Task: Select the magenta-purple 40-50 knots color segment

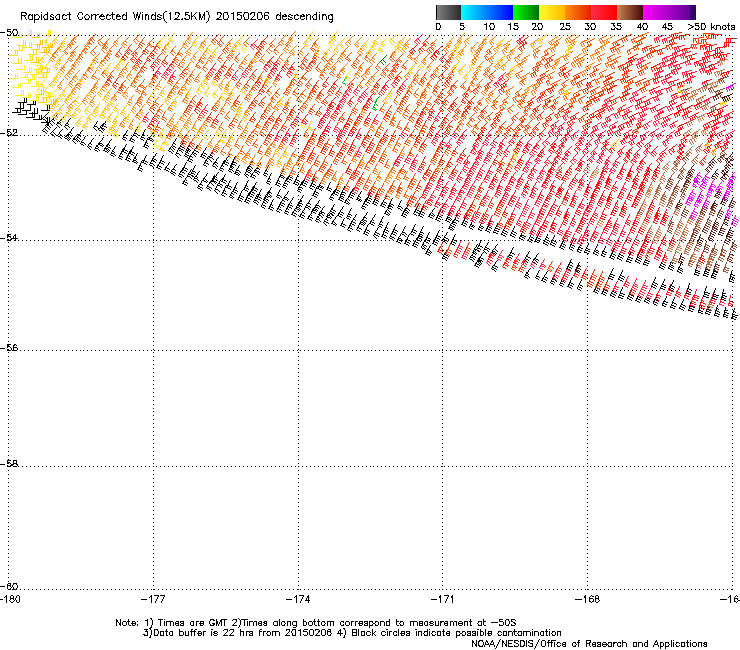Action: (x=669, y=12)
